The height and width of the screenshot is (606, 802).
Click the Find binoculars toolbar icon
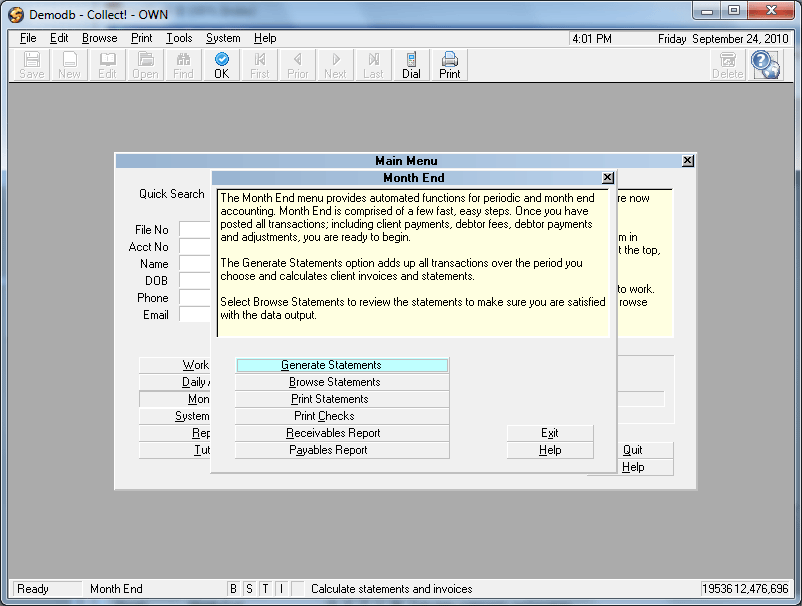tap(183, 65)
